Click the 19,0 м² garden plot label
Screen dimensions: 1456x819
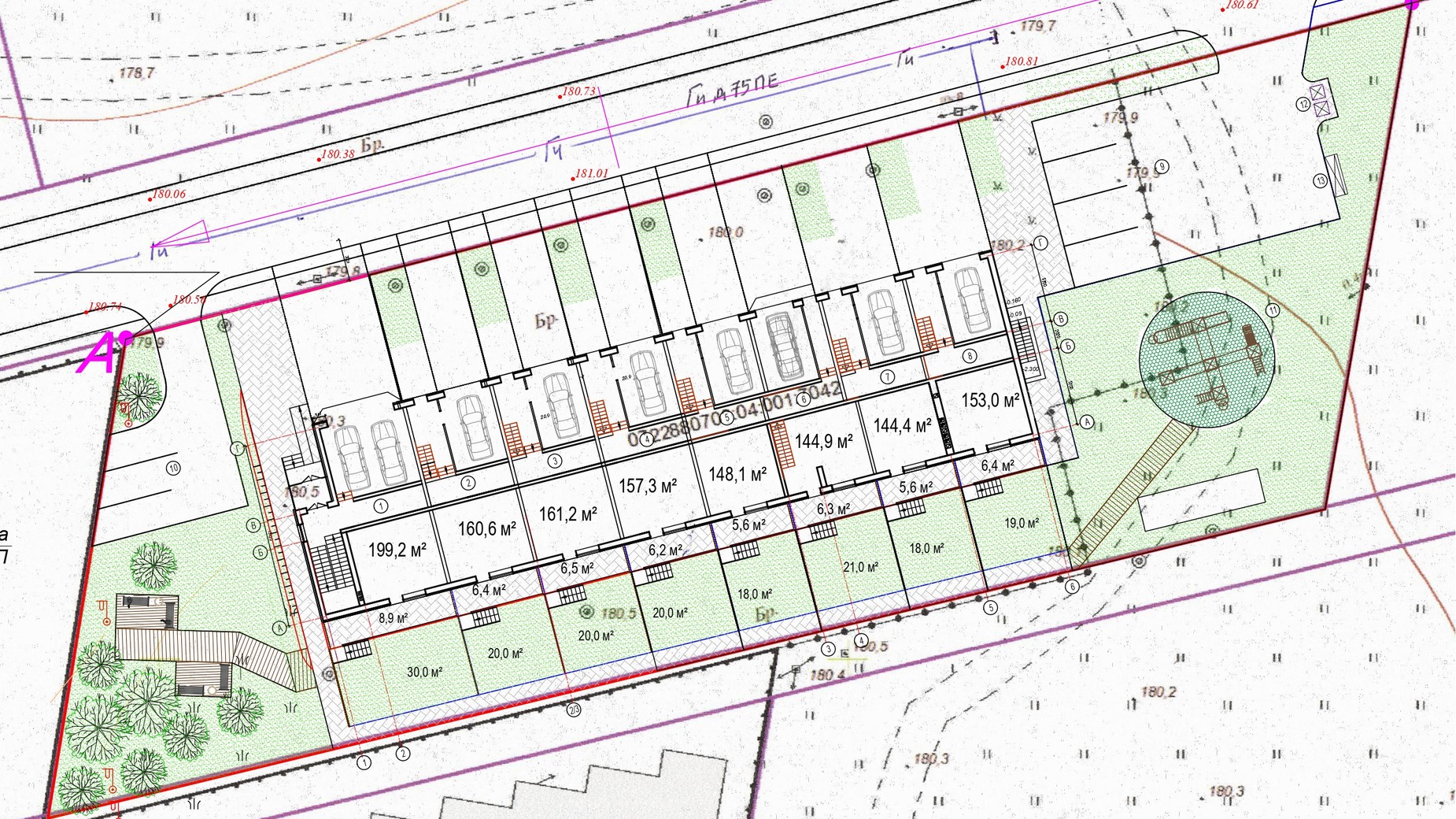(1022, 522)
